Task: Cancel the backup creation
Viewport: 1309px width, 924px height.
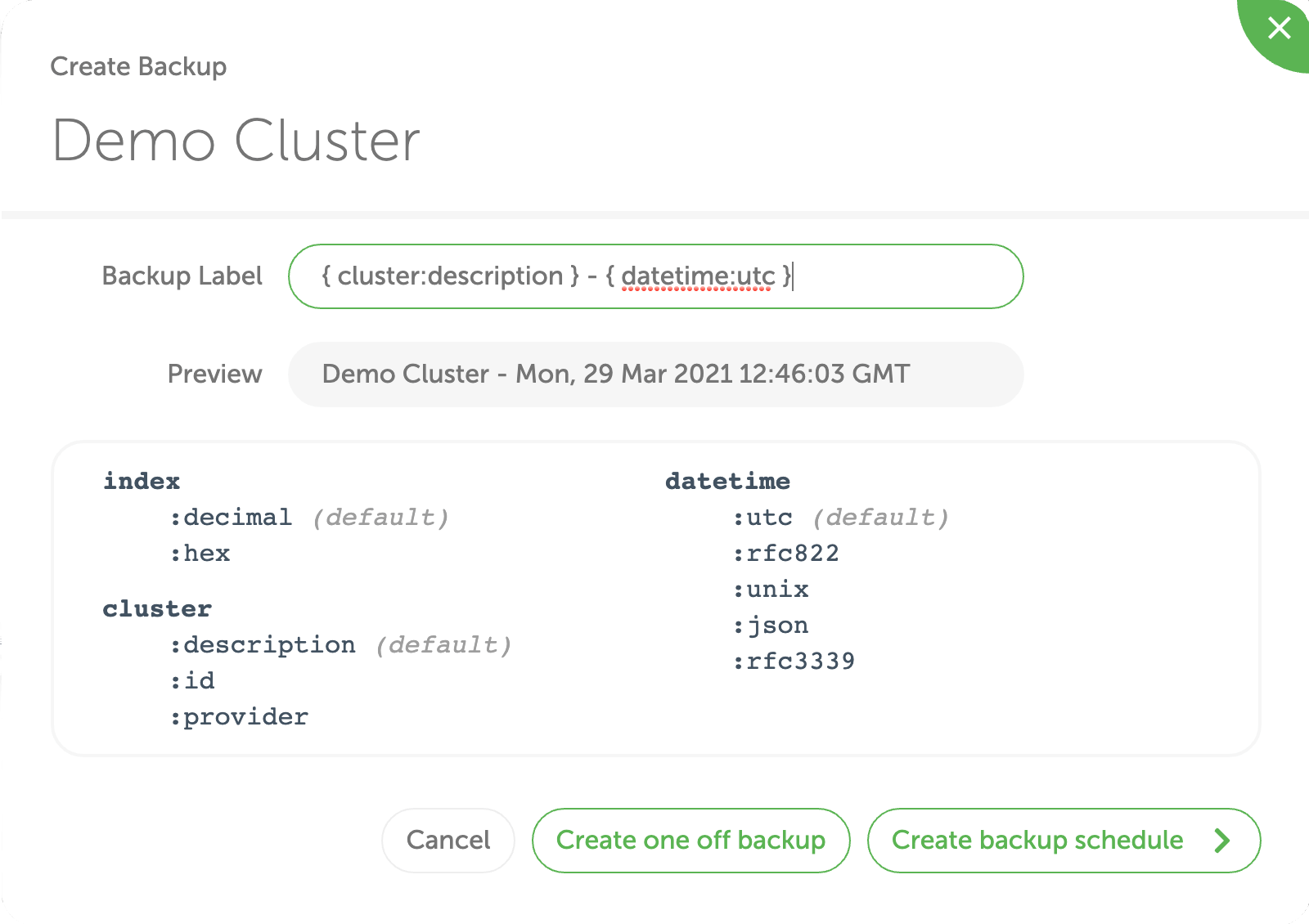Action: click(448, 840)
